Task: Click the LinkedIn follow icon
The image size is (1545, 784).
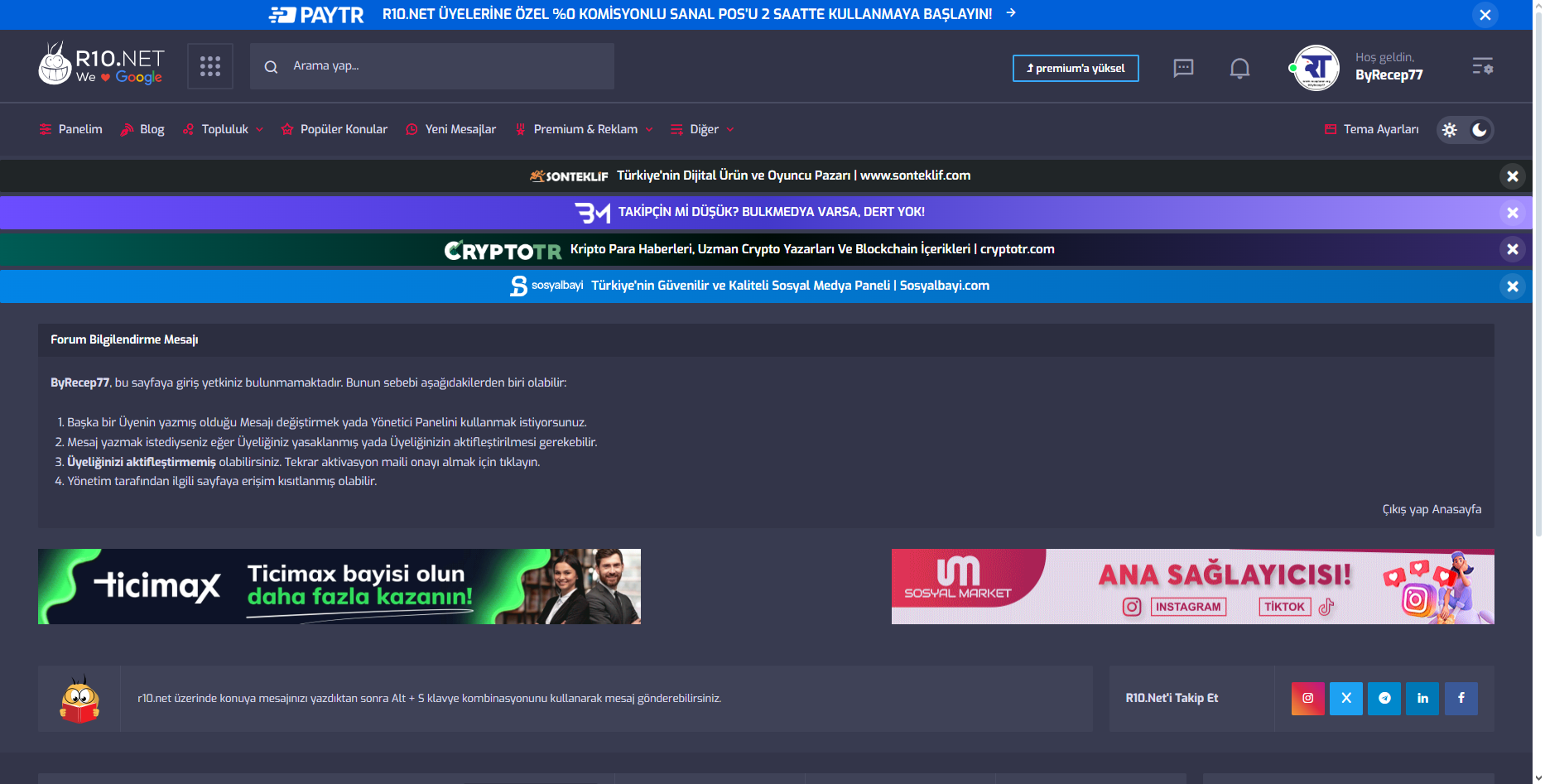Action: (1422, 698)
